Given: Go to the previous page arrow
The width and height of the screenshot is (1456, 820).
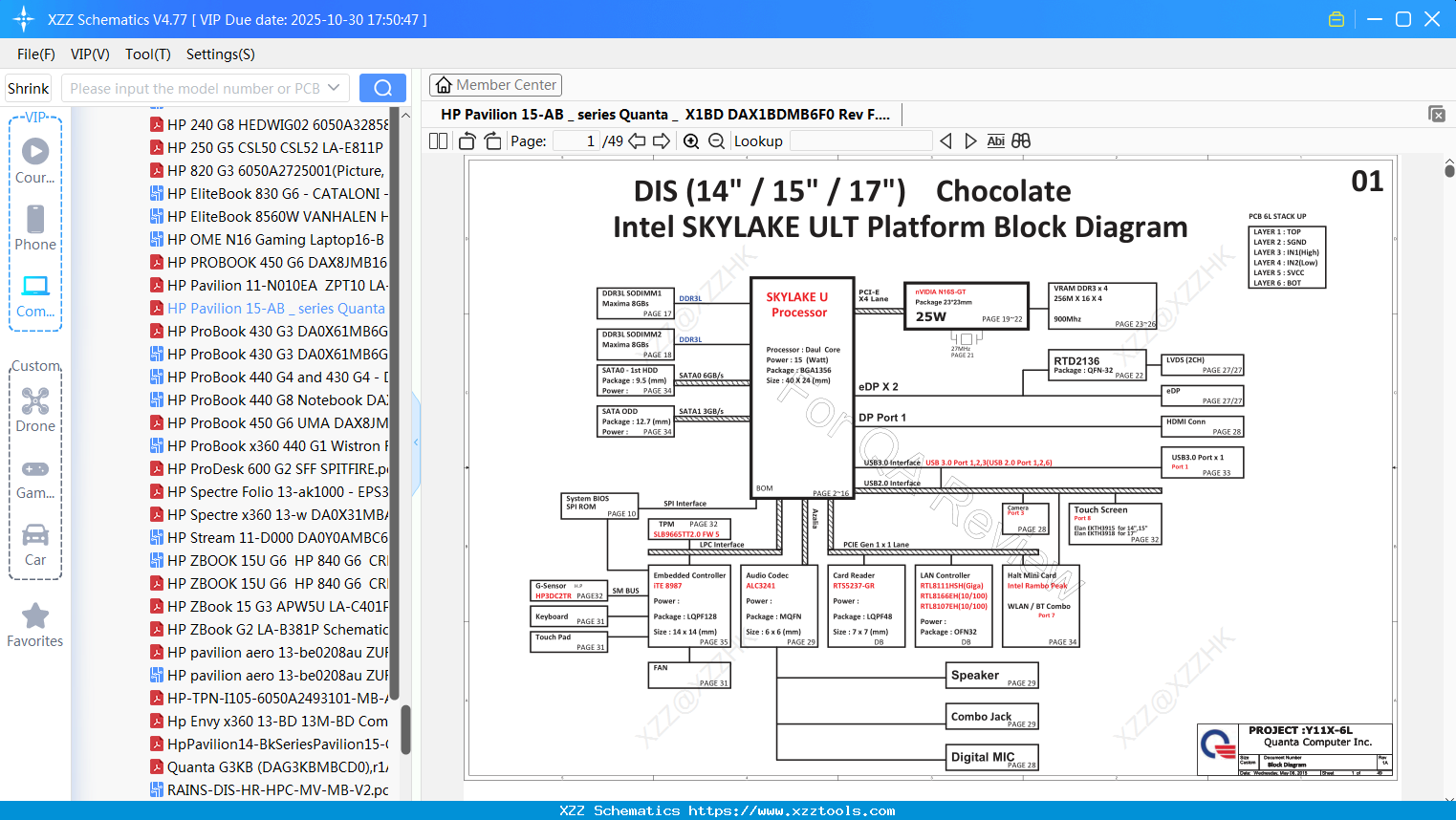Looking at the screenshot, I should pos(637,140).
